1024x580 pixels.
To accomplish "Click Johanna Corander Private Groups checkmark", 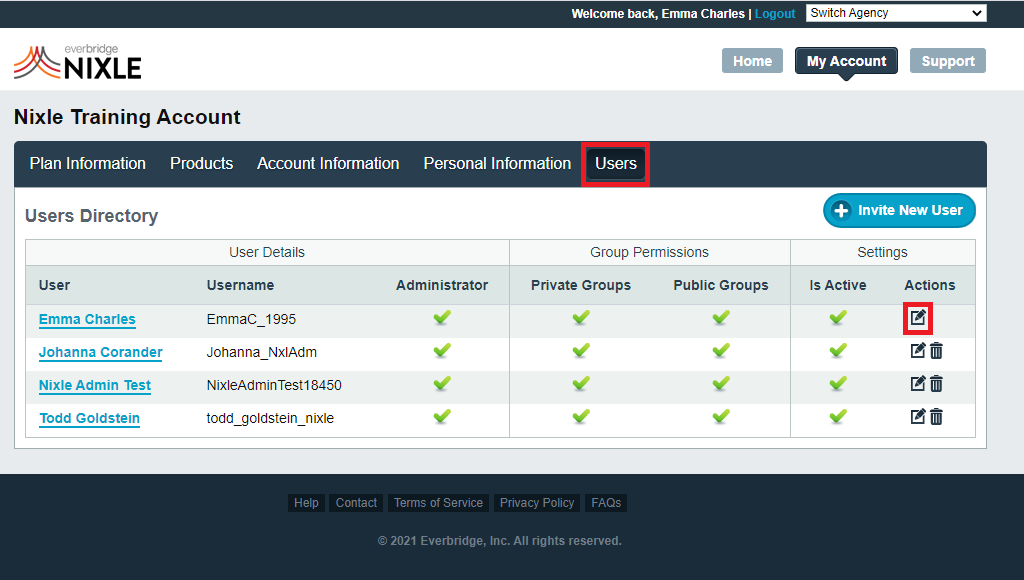I will [581, 351].
